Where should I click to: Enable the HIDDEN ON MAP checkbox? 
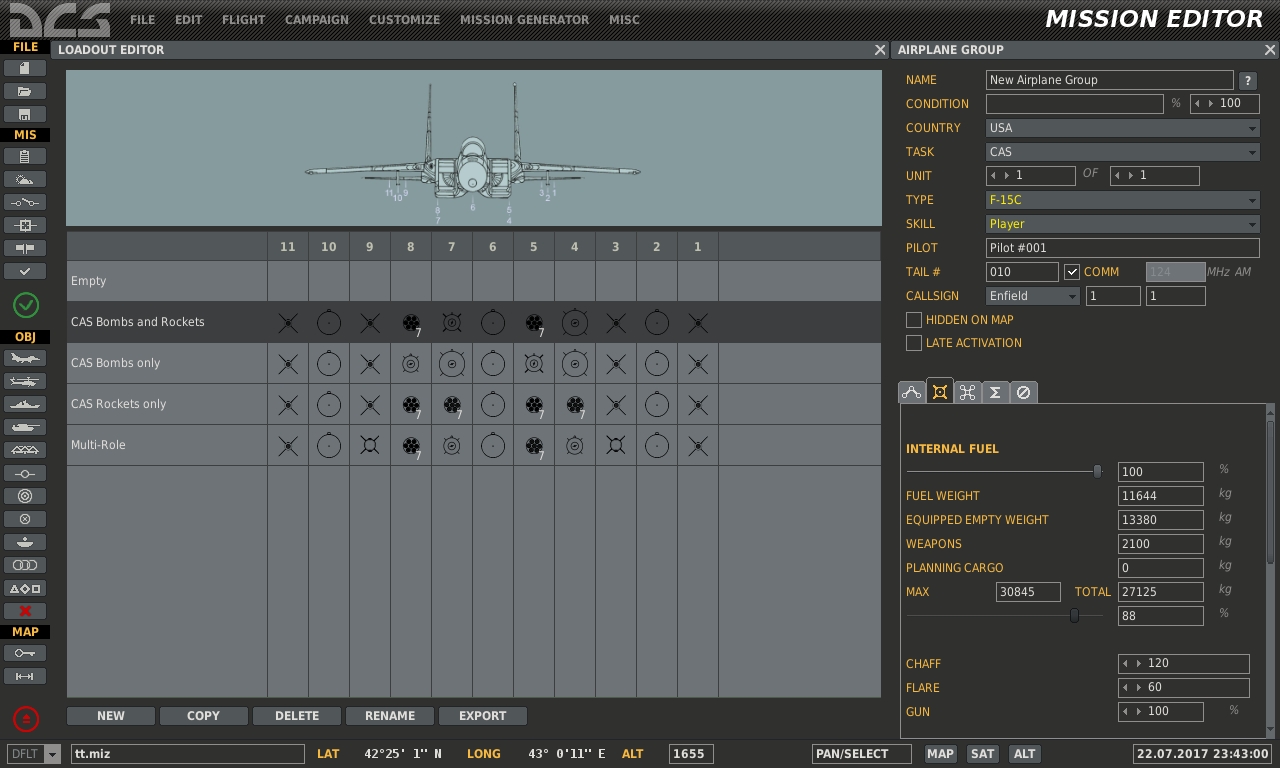[x=914, y=320]
